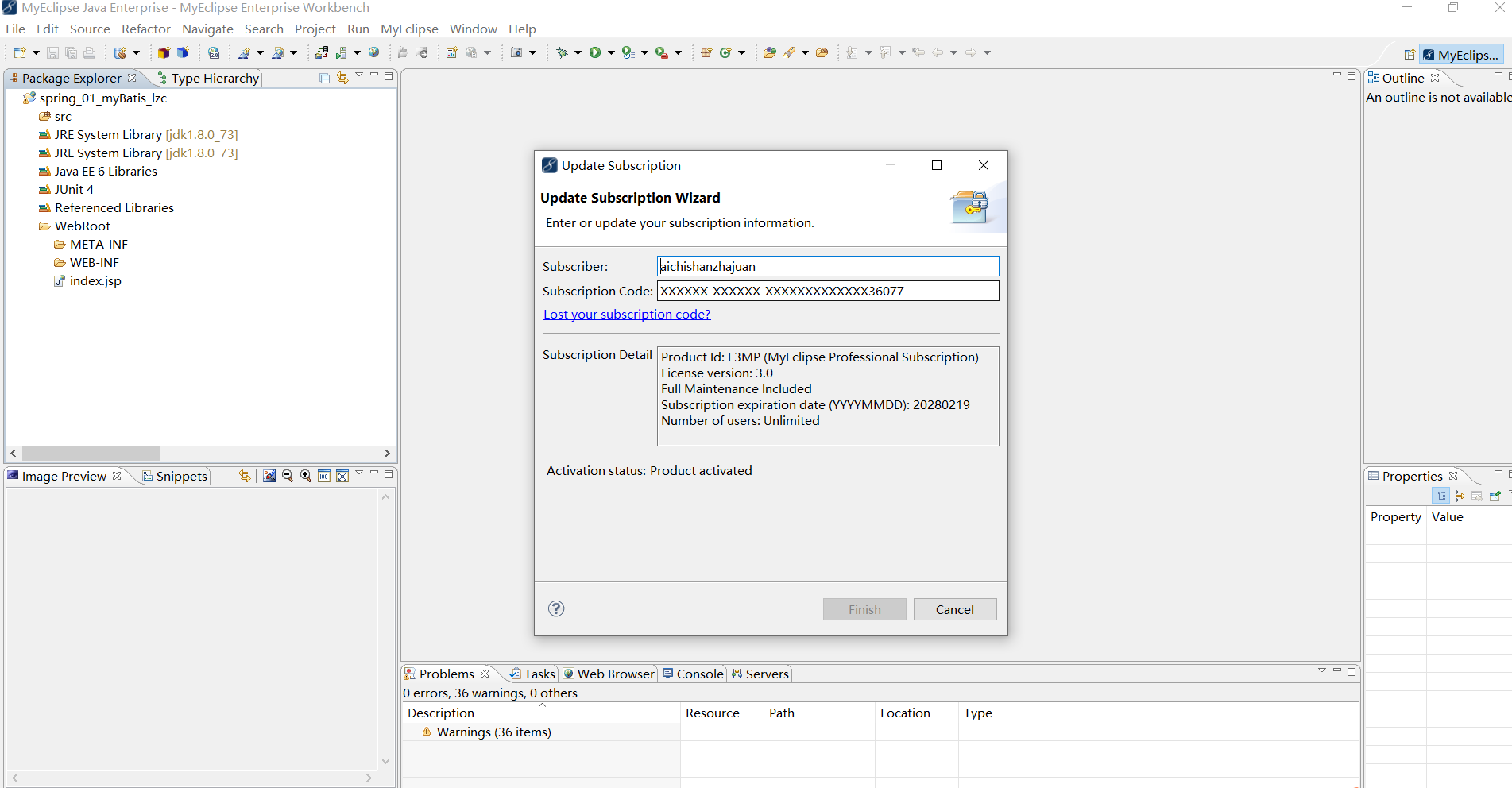Click the Debug bug icon
Viewport: 1512px width, 788px height.
tap(562, 52)
